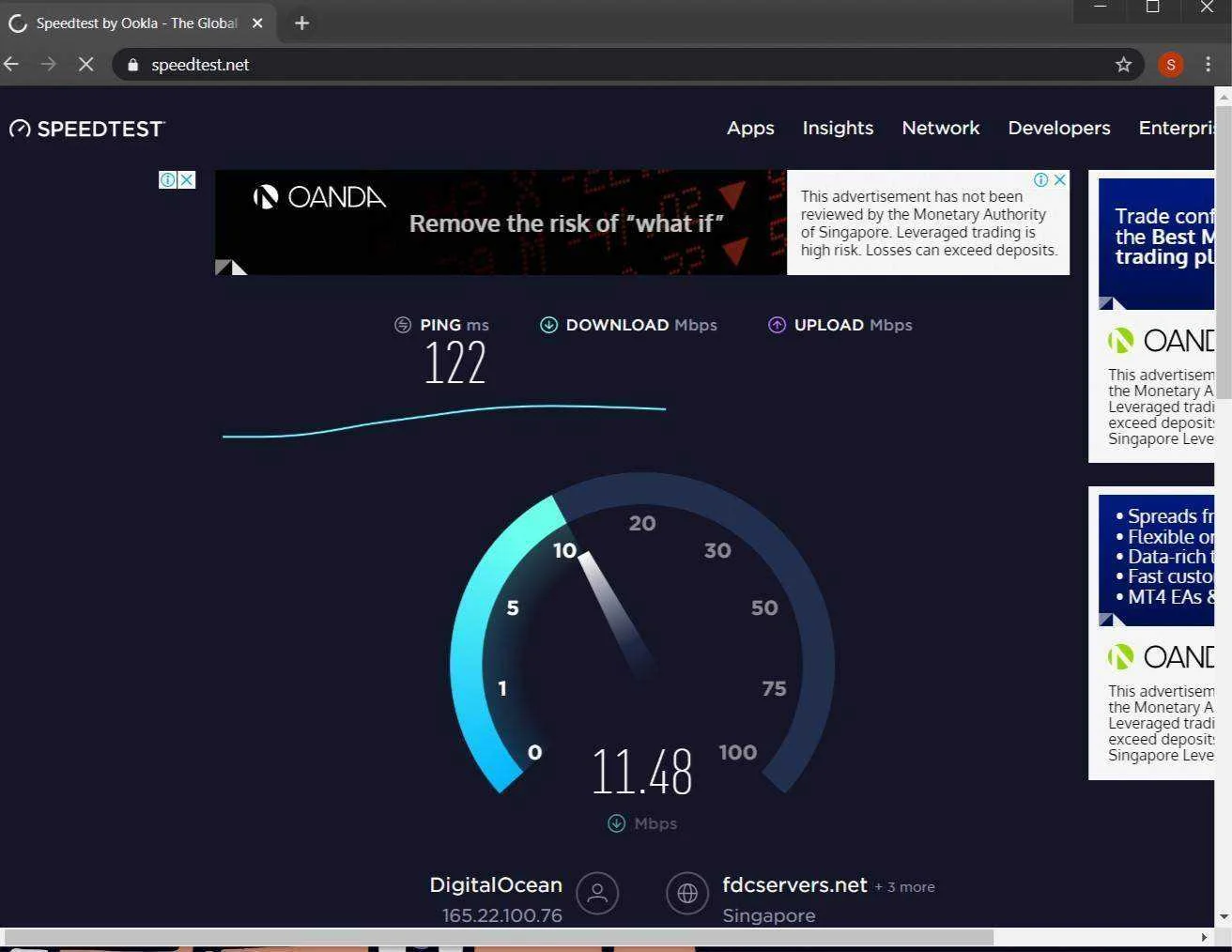1232x952 pixels.
Task: Click the scroll down arrow on vertical scrollbar
Action: [1223, 916]
